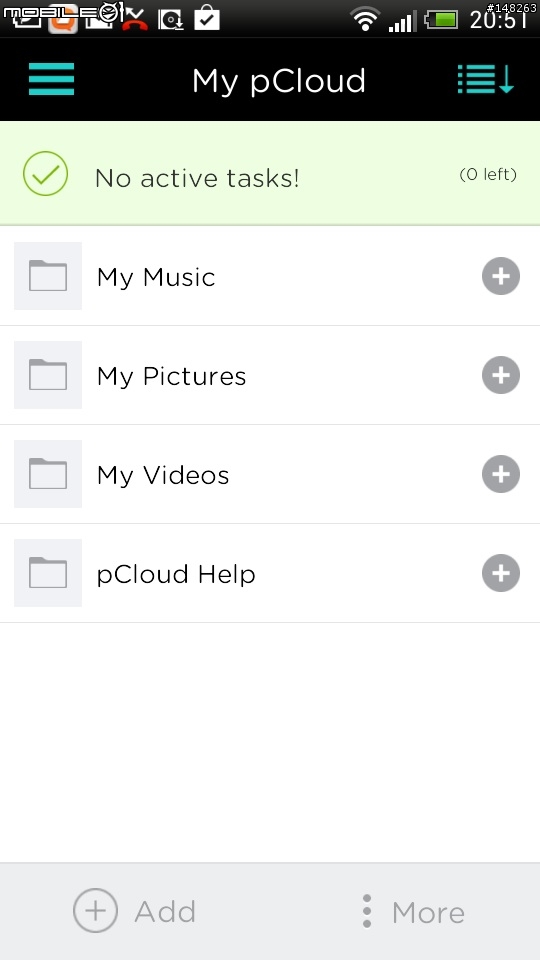Open the My Music folder
This screenshot has width=540, height=960.
pos(270,276)
